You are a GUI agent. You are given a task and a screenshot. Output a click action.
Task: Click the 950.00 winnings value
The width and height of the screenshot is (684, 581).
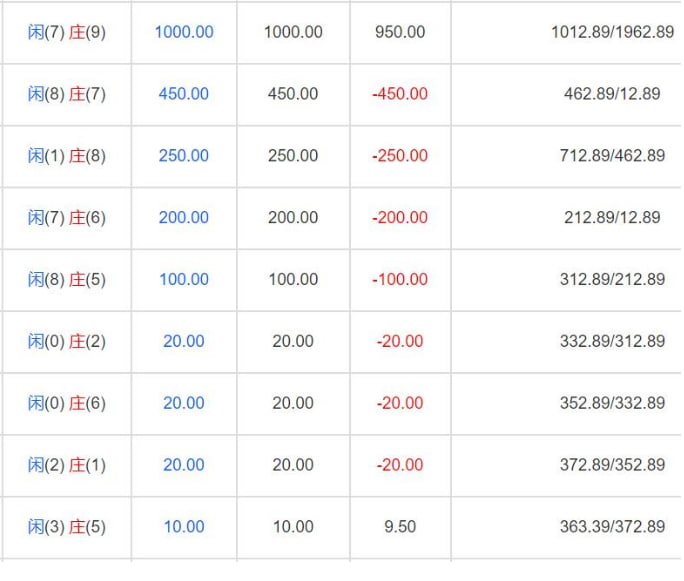pos(400,32)
